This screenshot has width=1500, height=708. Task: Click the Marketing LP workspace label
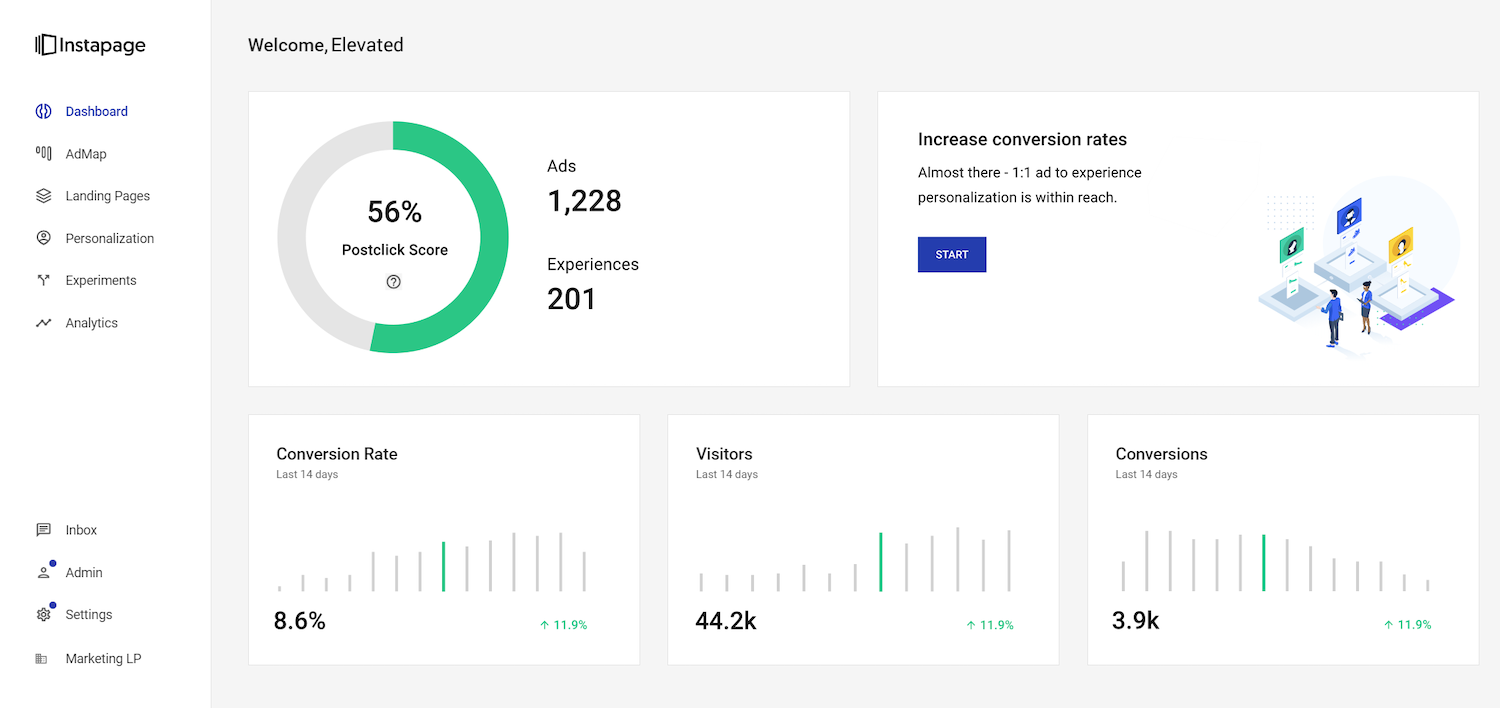click(x=103, y=659)
